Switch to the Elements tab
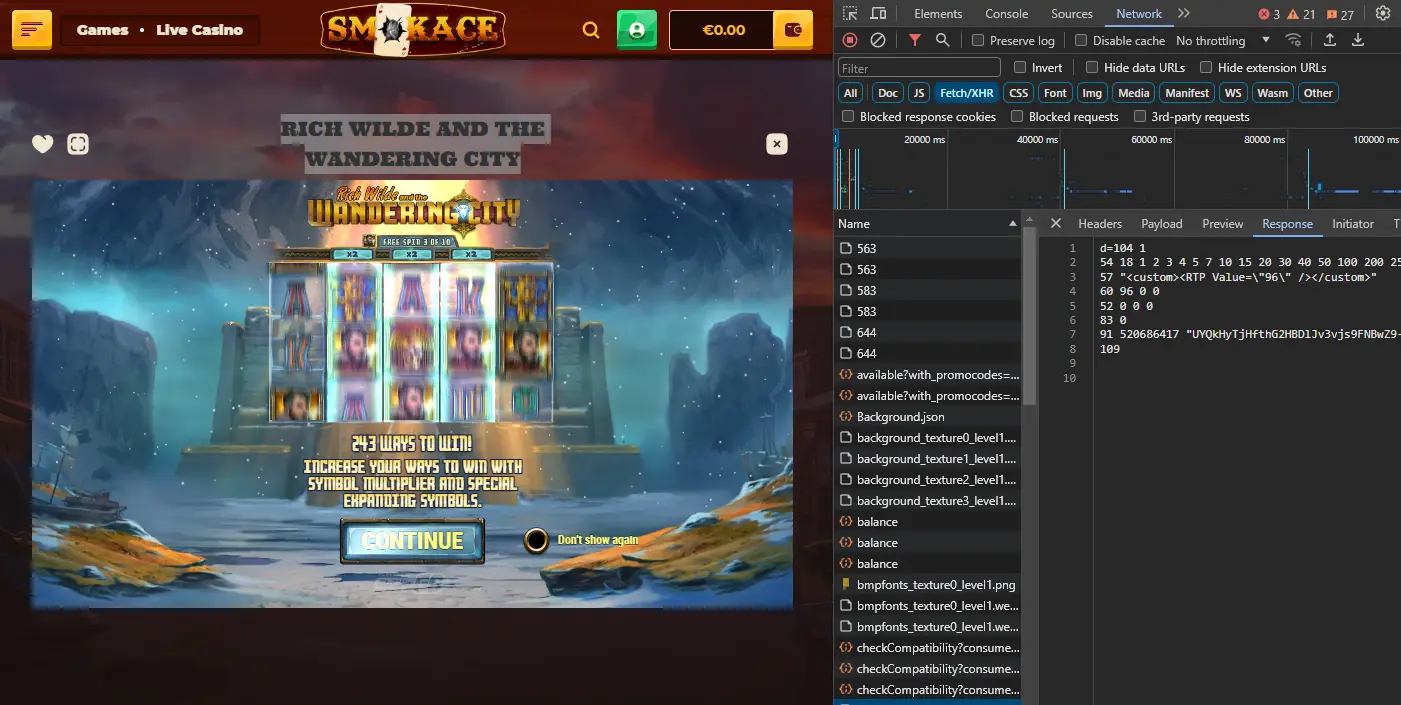 pyautogui.click(x=938, y=14)
